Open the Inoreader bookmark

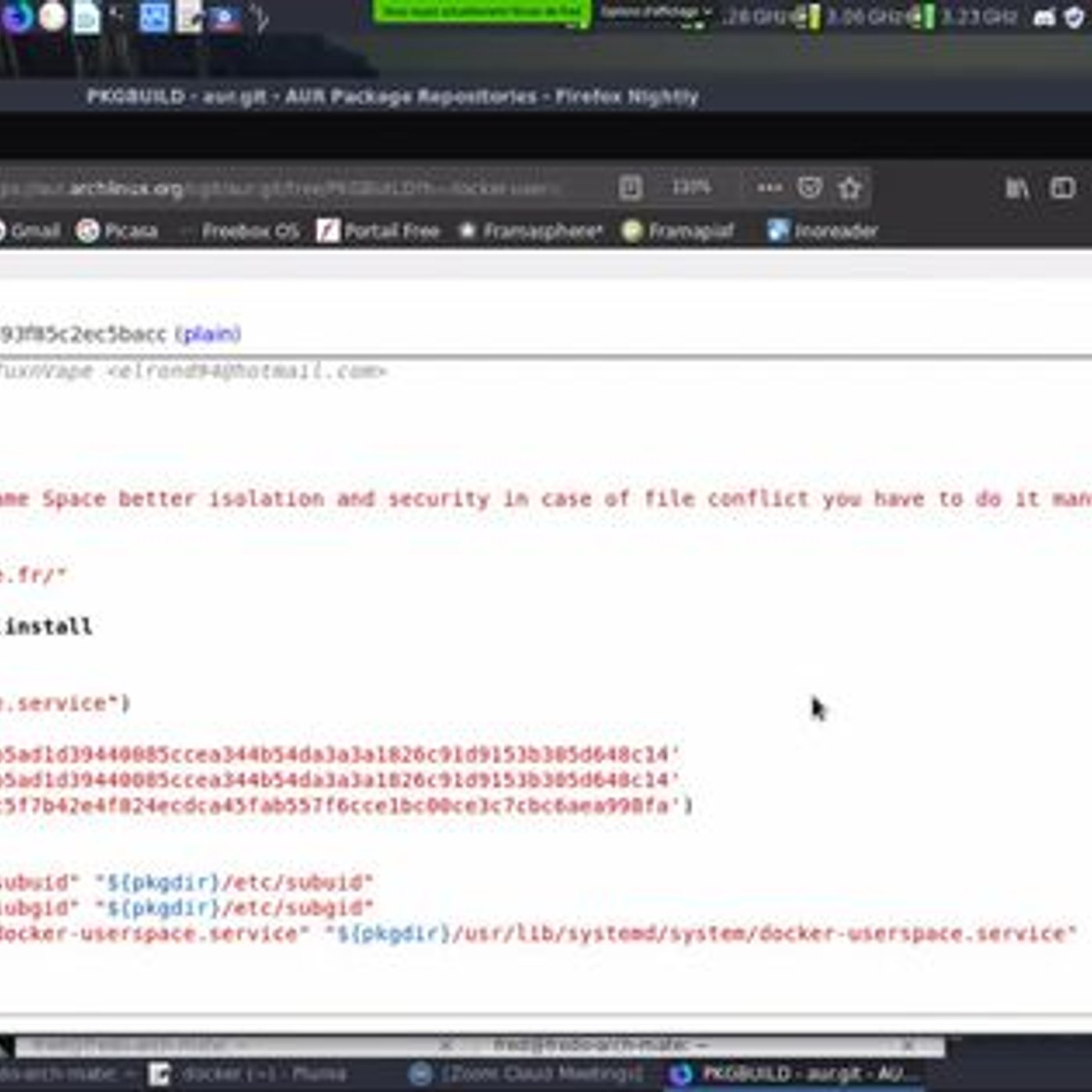pos(823,231)
